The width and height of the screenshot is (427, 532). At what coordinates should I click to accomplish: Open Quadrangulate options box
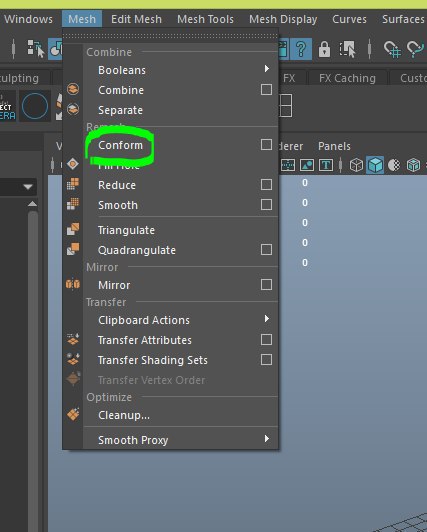point(266,250)
